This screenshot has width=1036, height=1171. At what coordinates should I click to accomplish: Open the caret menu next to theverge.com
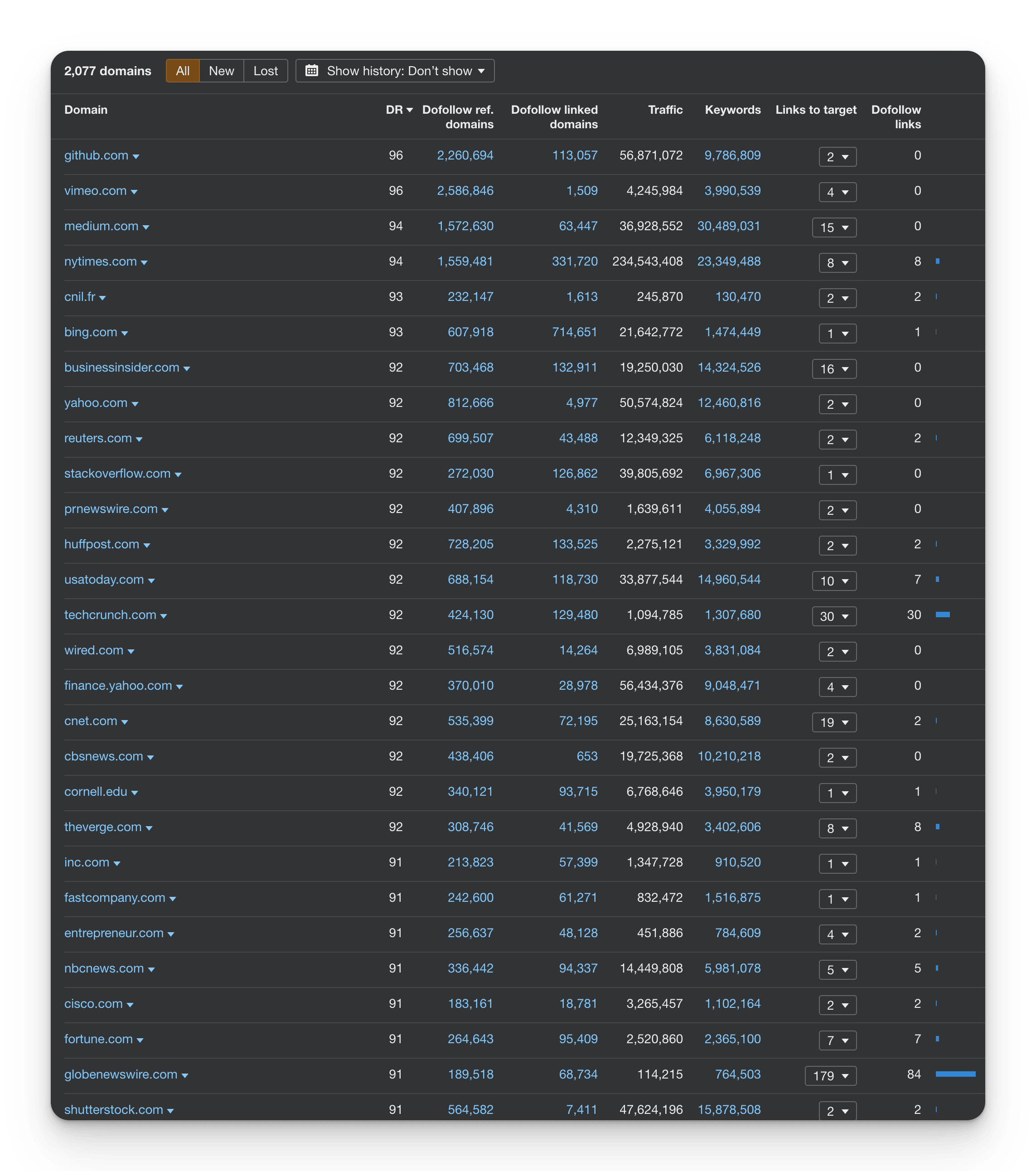coord(149,828)
